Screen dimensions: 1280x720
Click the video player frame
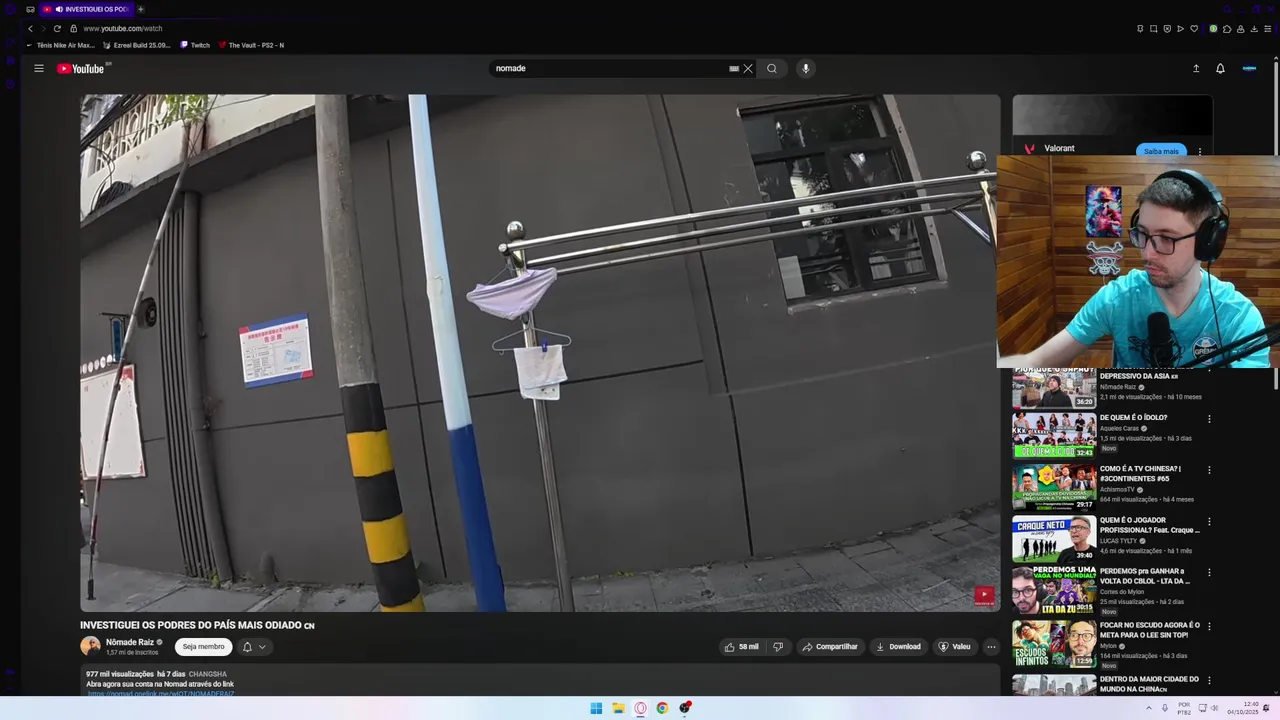coord(540,353)
